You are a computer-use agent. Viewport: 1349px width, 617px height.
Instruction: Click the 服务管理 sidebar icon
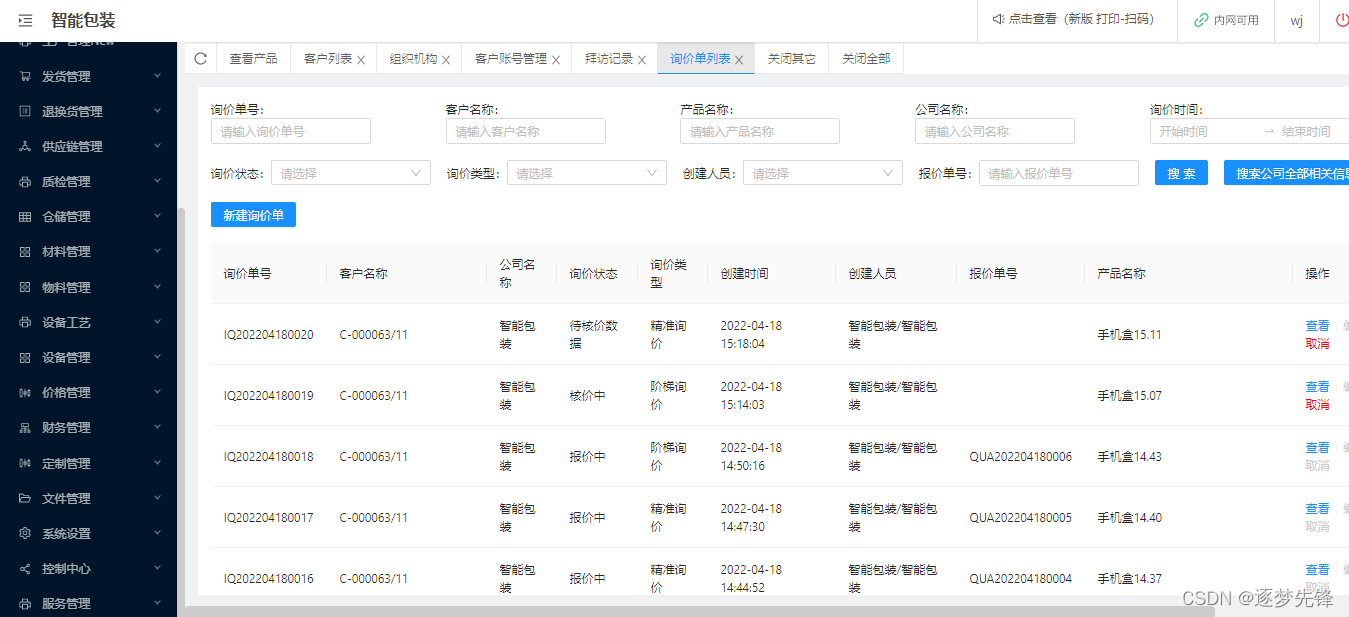tap(25, 604)
